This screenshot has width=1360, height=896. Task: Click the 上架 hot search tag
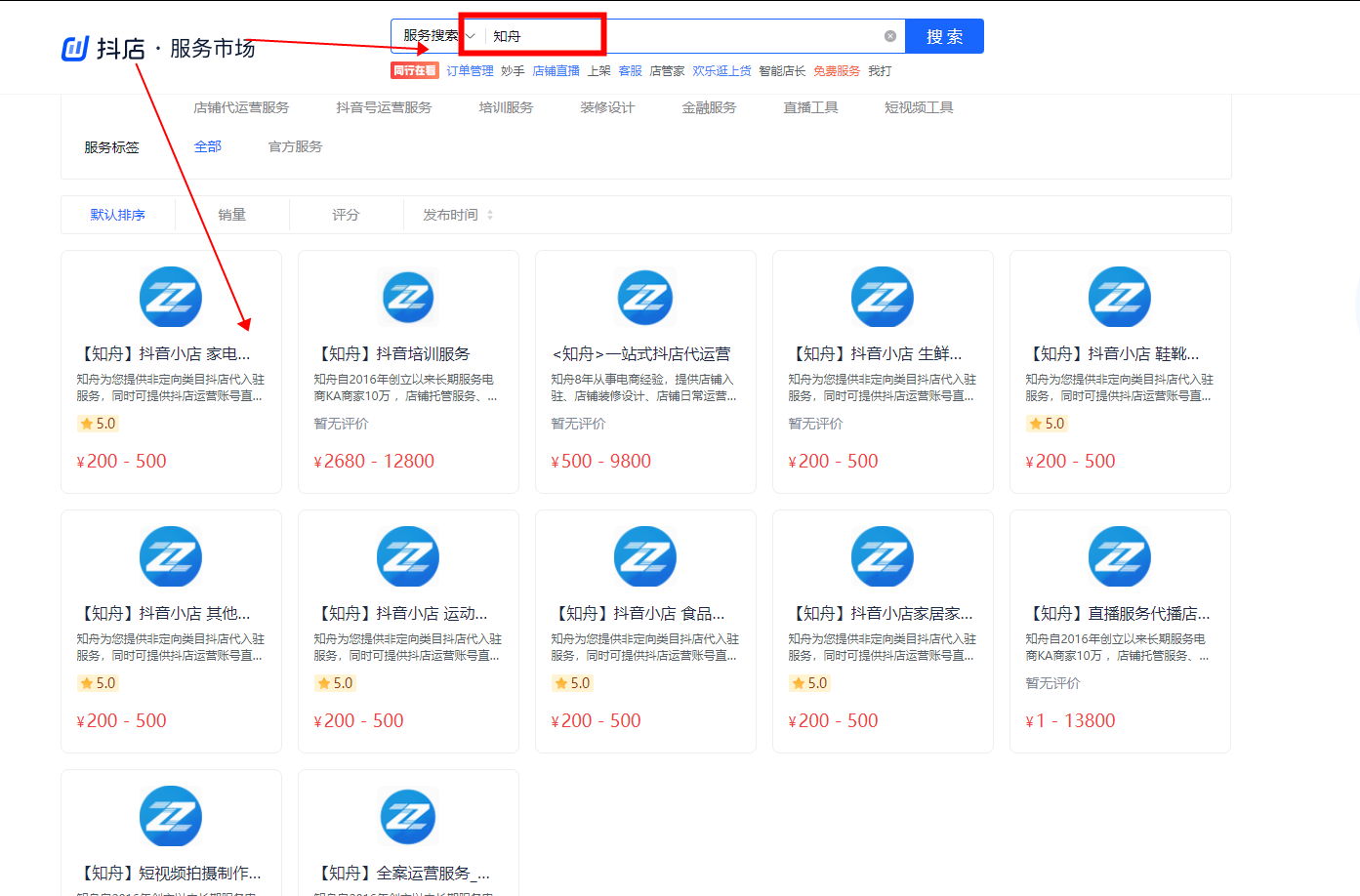click(598, 71)
